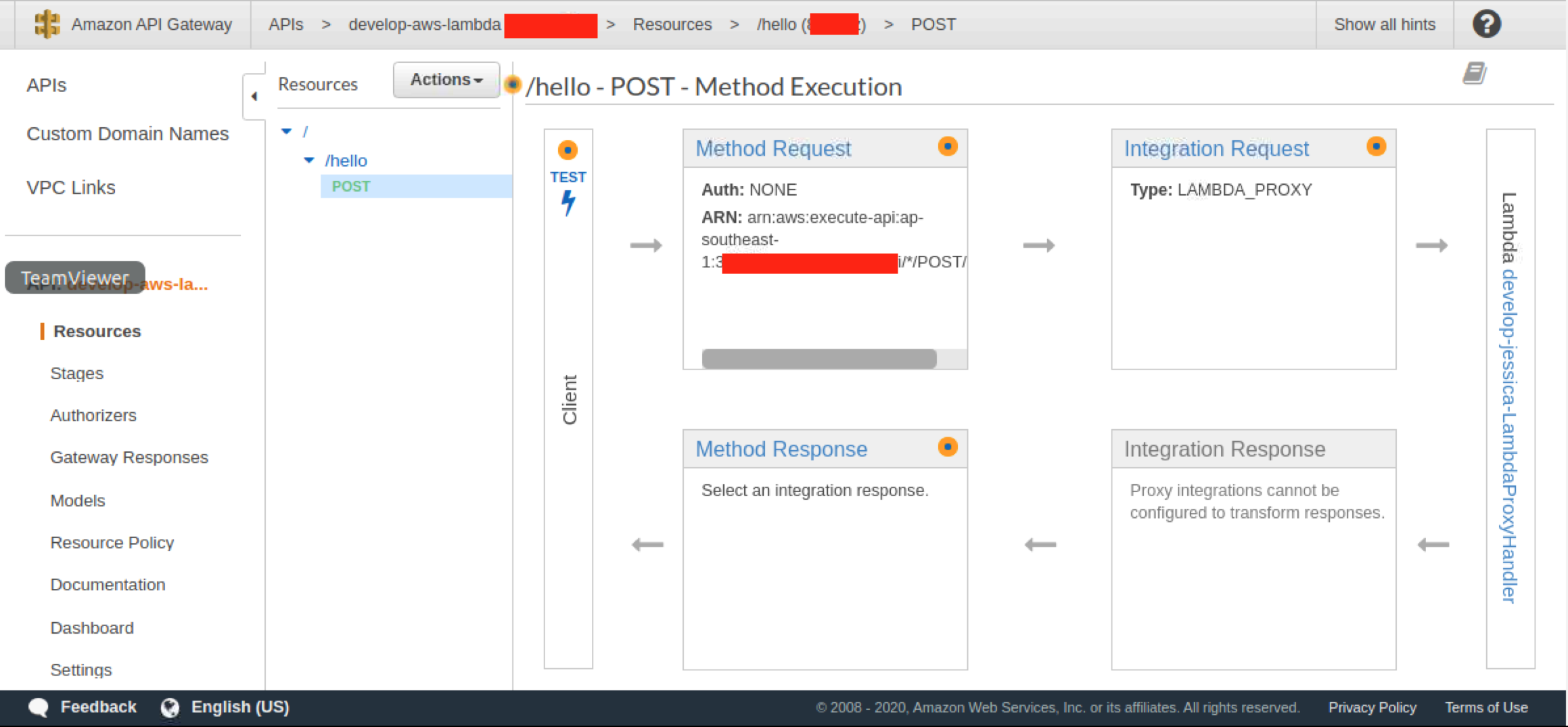This screenshot has height=727, width=1568.
Task: Click the Amazon API Gateway logo icon
Action: pos(47,24)
